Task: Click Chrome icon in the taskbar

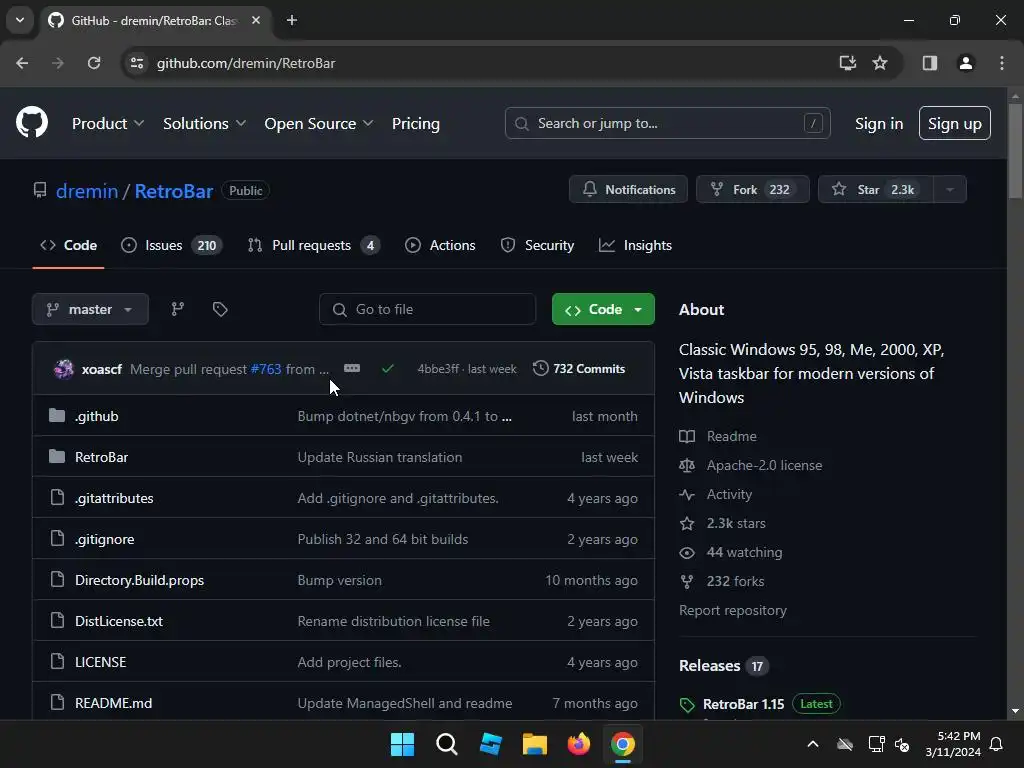Action: click(622, 744)
